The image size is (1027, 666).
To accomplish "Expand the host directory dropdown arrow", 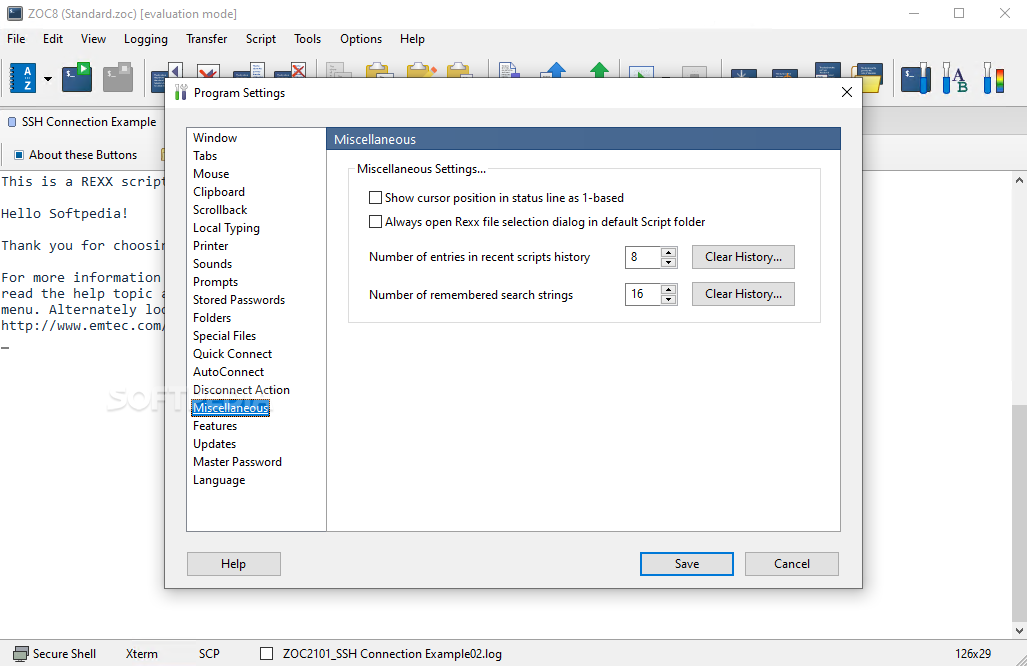I will 48,79.
